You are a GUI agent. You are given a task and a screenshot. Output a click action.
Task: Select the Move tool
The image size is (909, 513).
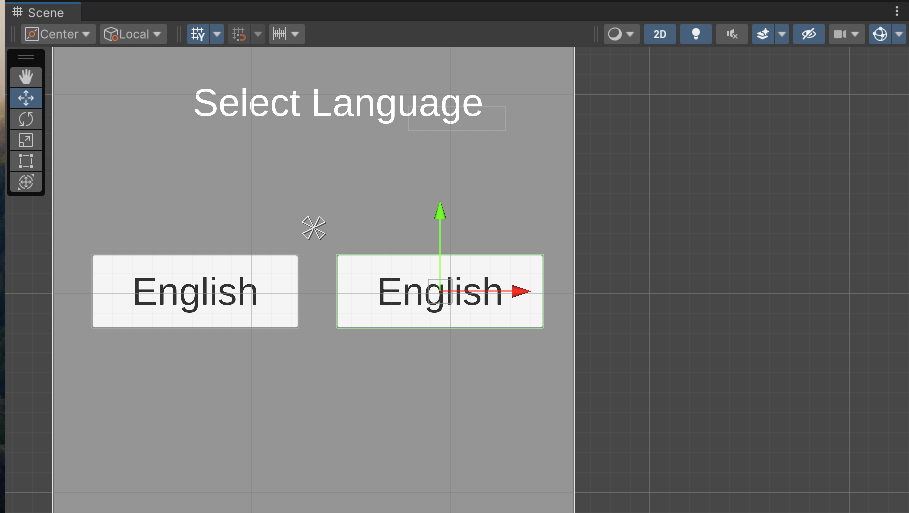[x=26, y=98]
